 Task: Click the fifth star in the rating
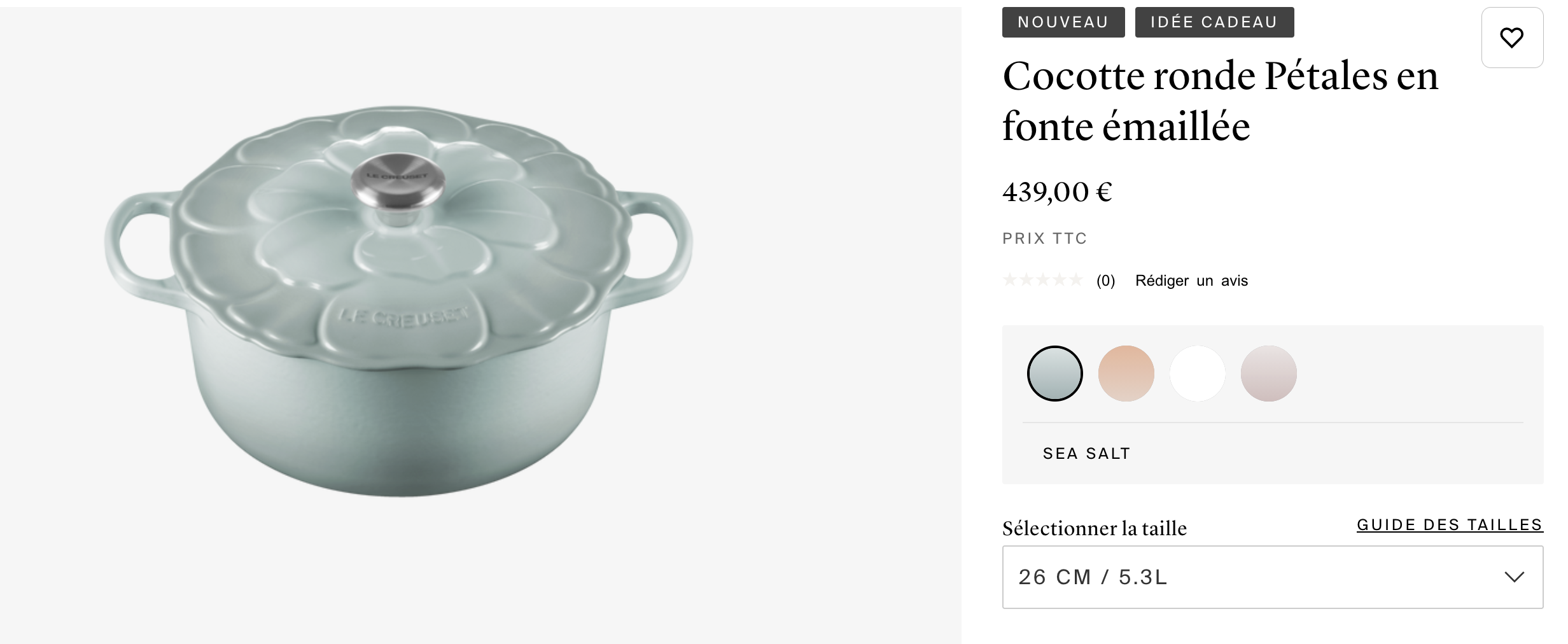(x=1075, y=280)
